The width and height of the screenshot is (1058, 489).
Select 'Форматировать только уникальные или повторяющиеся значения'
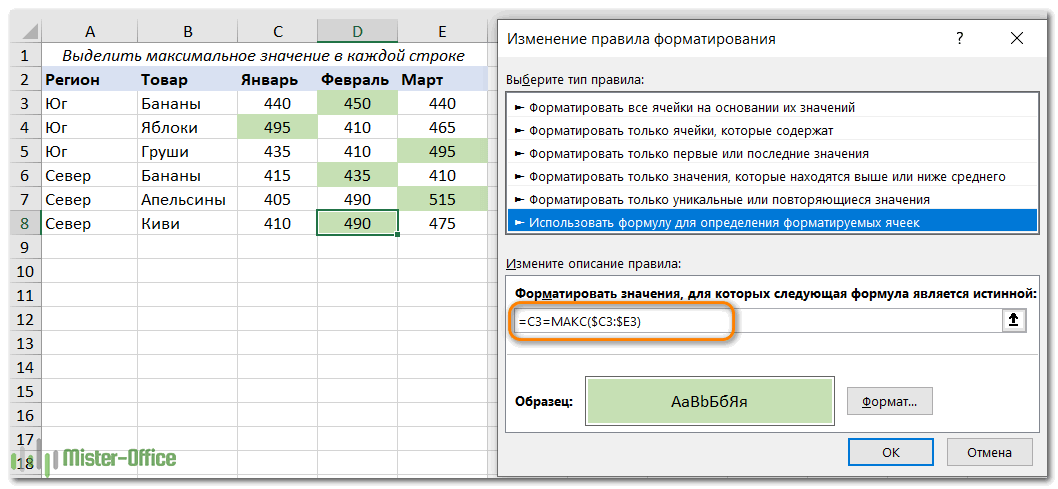[729, 199]
